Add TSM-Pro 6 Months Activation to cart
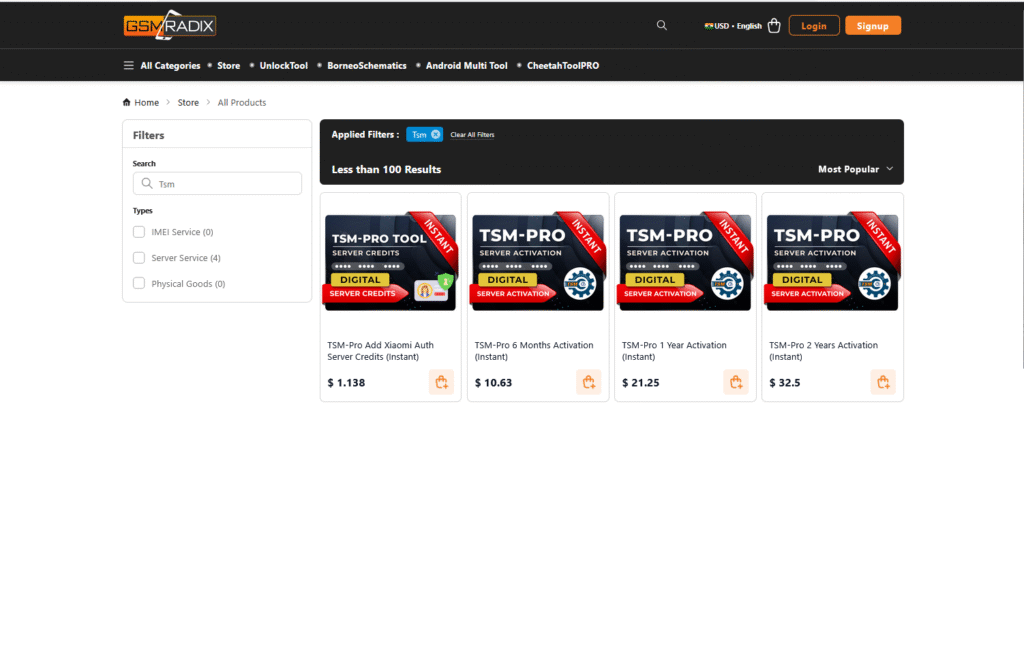 click(588, 382)
